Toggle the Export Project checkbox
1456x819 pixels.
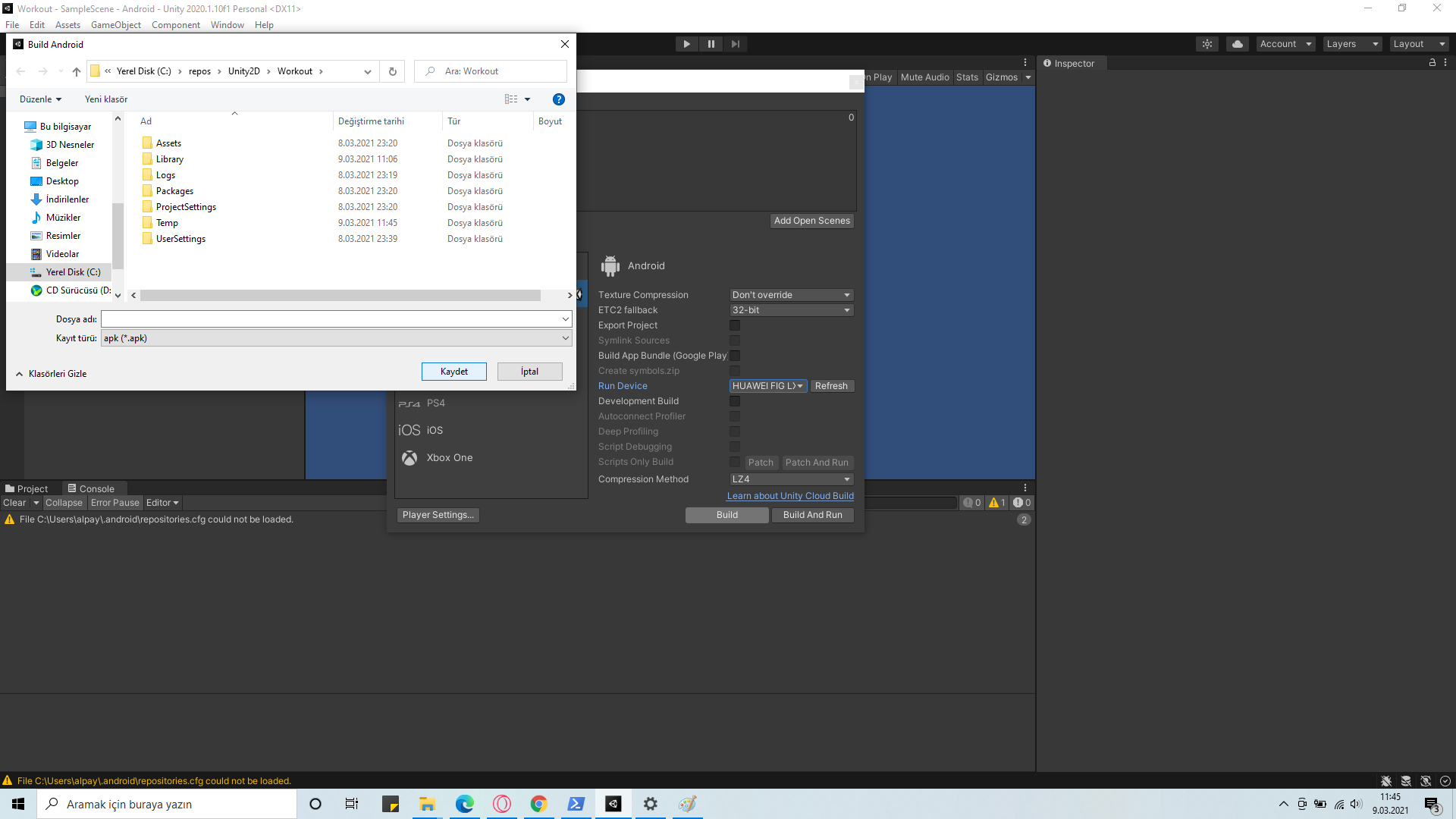[x=735, y=325]
